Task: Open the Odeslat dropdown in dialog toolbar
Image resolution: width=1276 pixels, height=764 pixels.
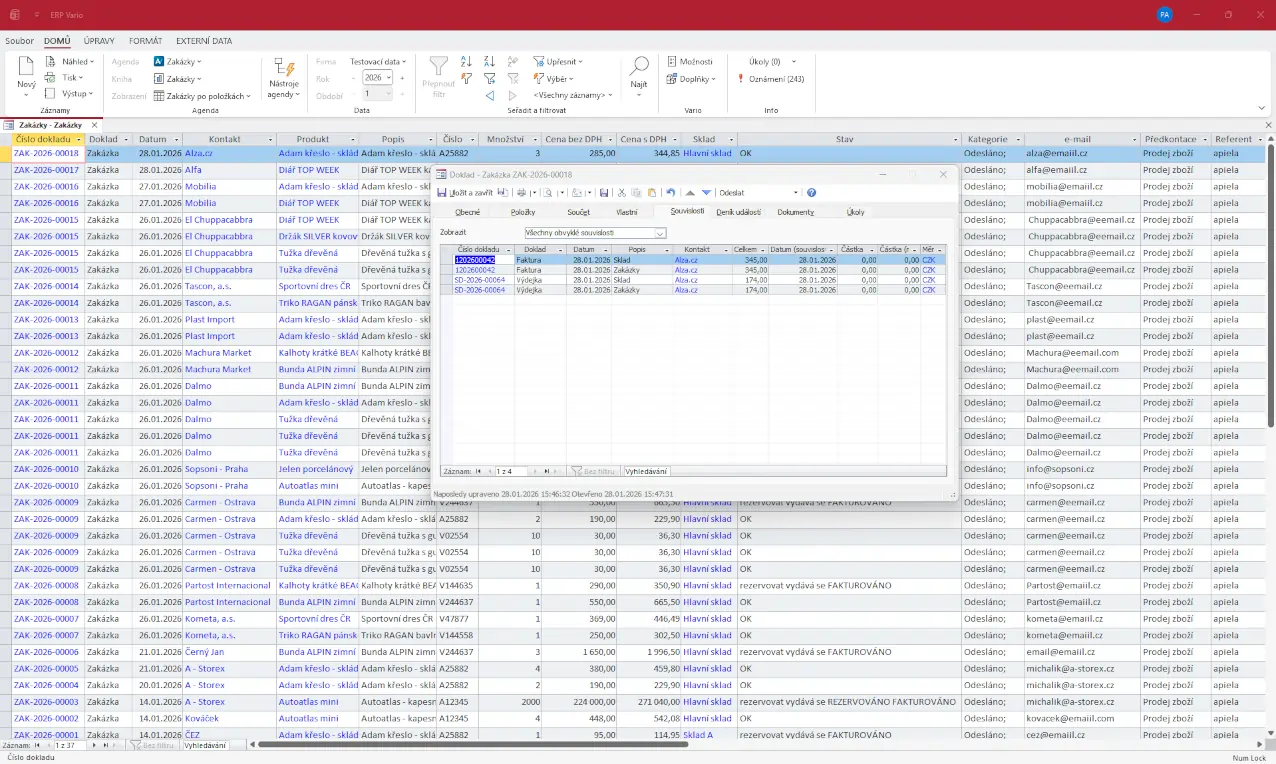Action: [796, 193]
